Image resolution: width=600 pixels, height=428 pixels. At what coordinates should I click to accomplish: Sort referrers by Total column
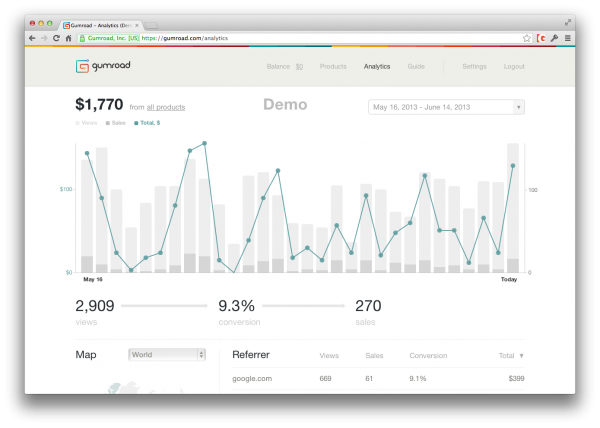(511, 356)
